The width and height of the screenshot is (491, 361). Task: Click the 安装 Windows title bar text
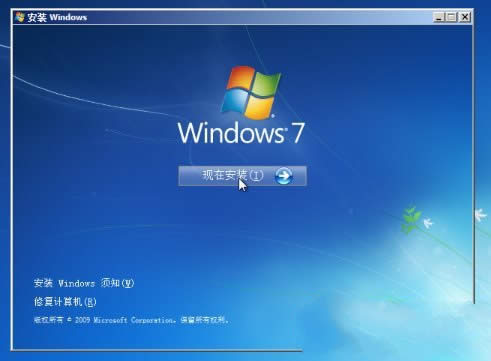(x=57, y=17)
